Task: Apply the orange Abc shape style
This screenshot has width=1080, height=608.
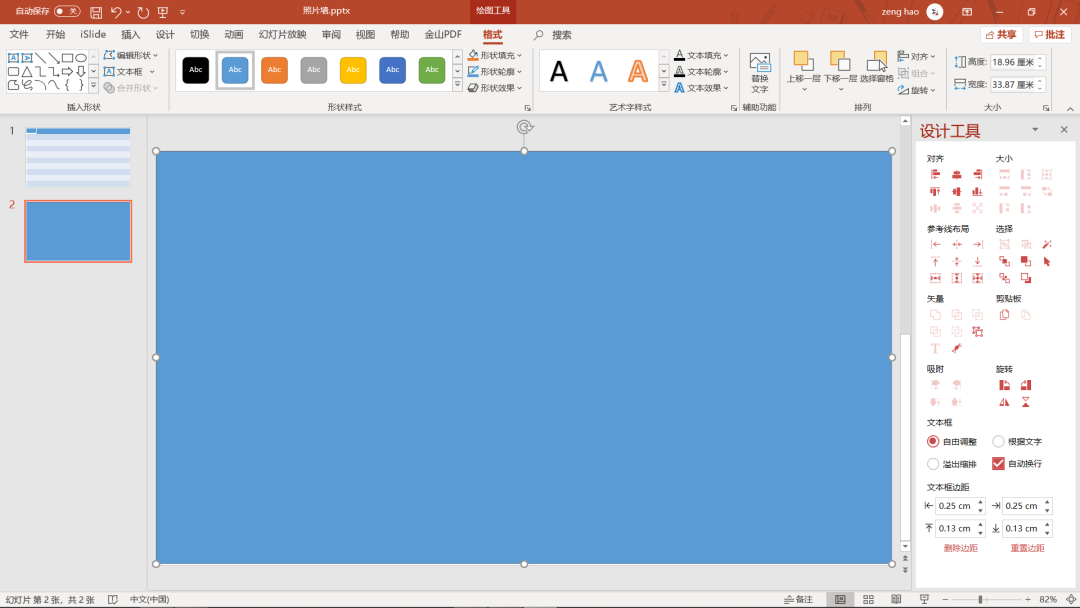Action: (x=274, y=70)
